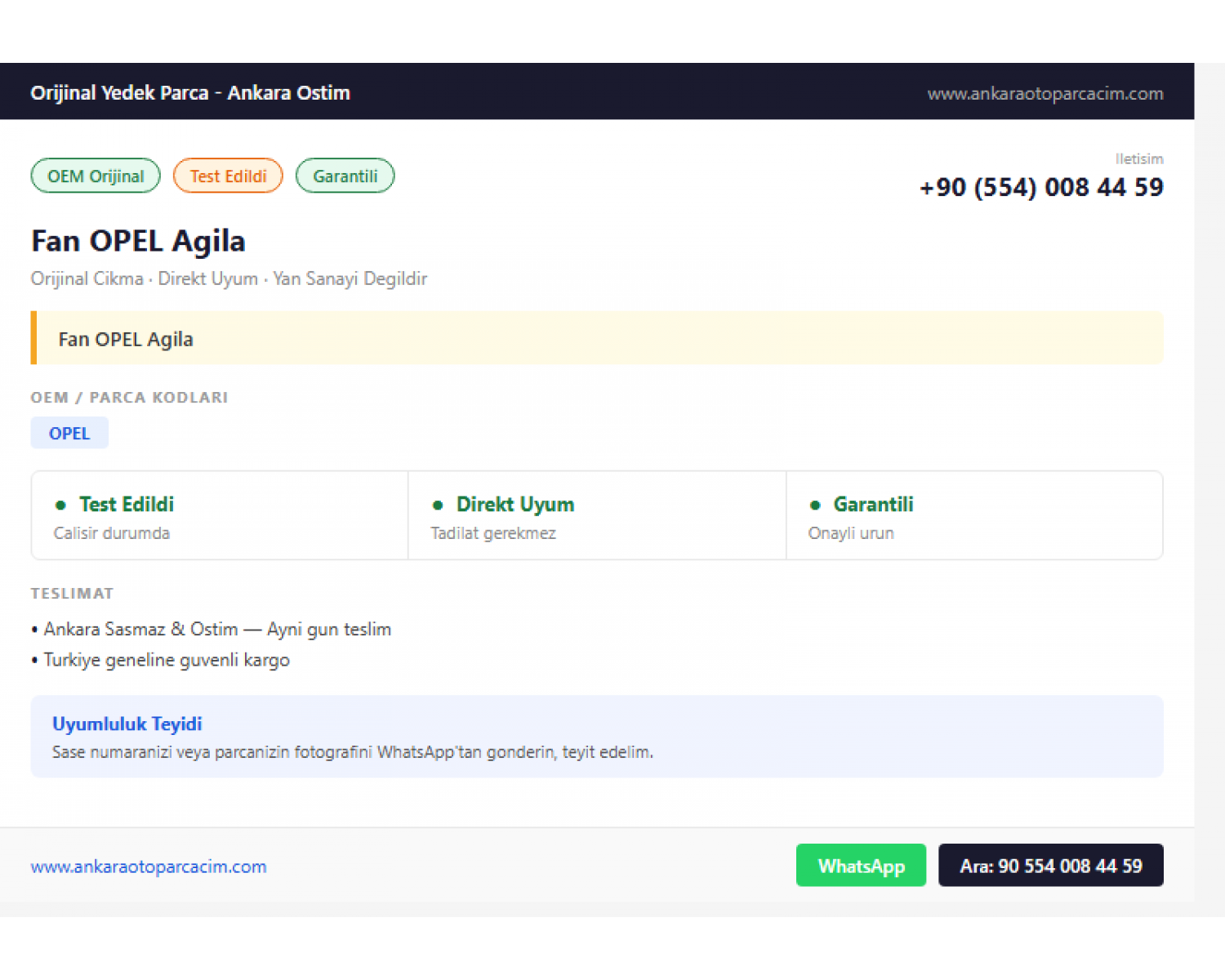Click the Fan OPEL Agila main title
The image size is (1225, 980).
138,241
